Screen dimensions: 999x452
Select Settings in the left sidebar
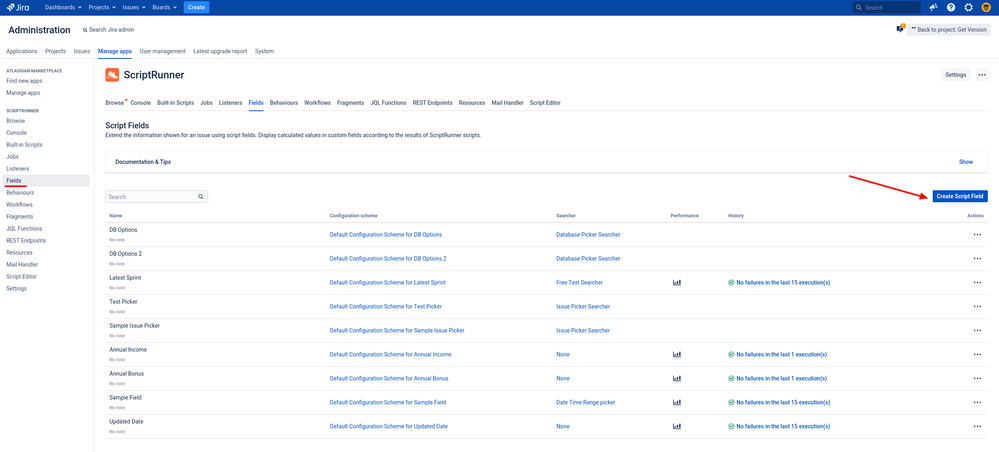16,289
